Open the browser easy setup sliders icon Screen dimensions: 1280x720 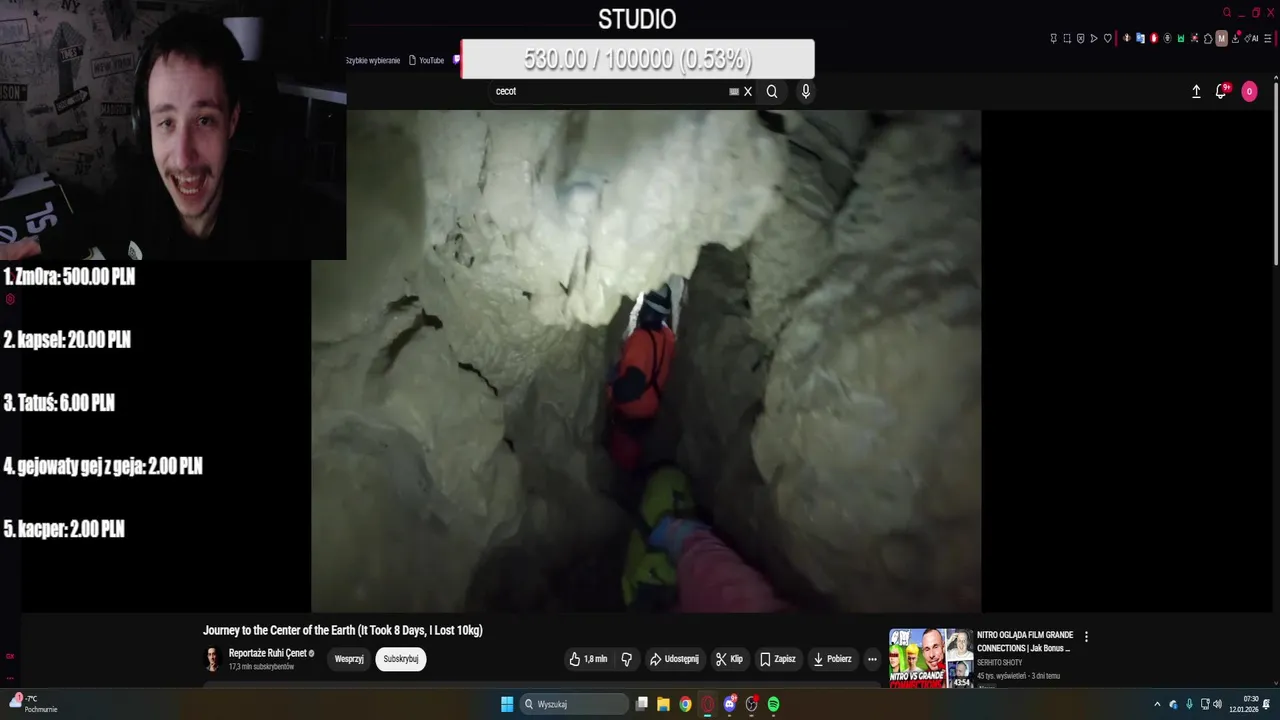[x=1268, y=38]
